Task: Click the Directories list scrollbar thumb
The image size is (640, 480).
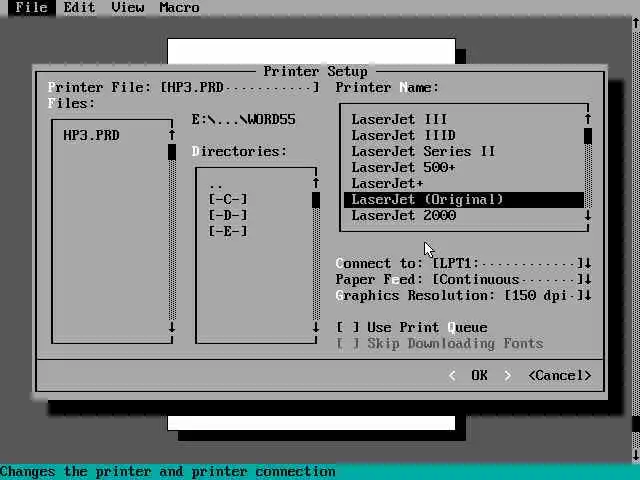Action: 316,200
